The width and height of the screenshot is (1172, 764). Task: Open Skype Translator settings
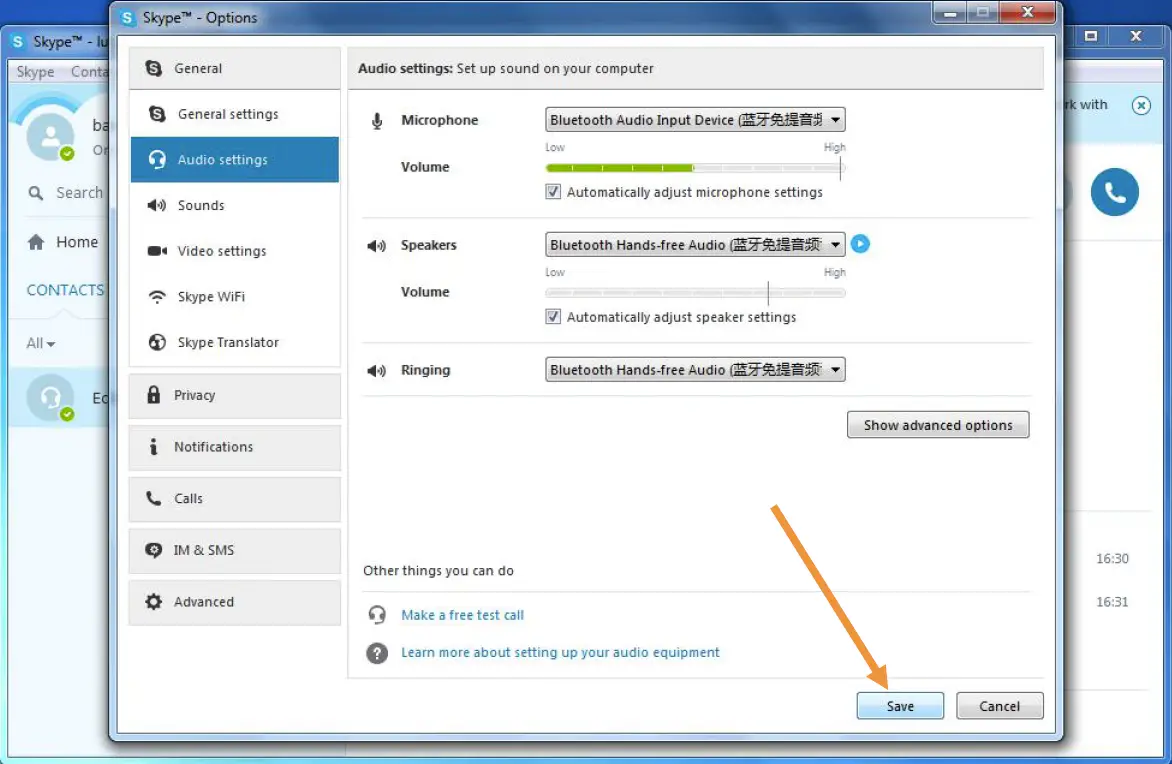pyautogui.click(x=234, y=342)
